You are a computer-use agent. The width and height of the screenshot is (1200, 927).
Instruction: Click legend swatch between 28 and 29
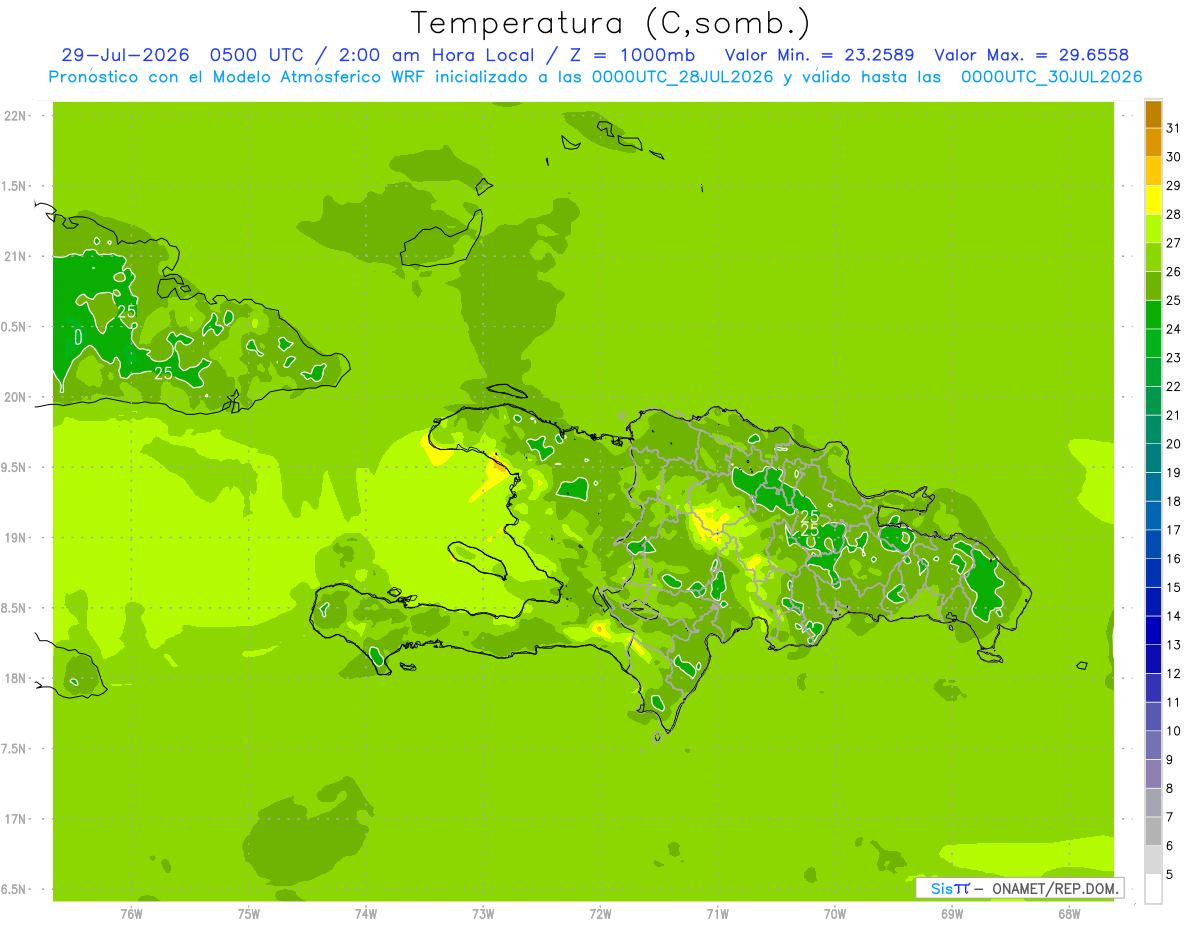point(1153,200)
